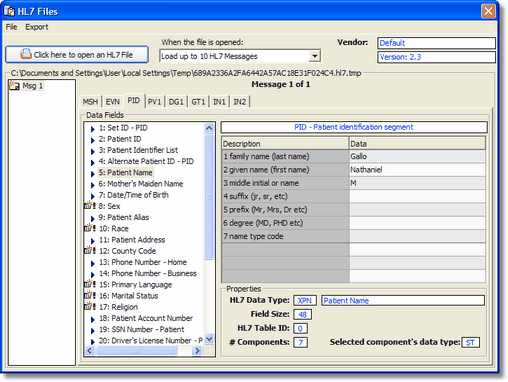
Task: Click the Version: 2.3 field
Action: 436,57
